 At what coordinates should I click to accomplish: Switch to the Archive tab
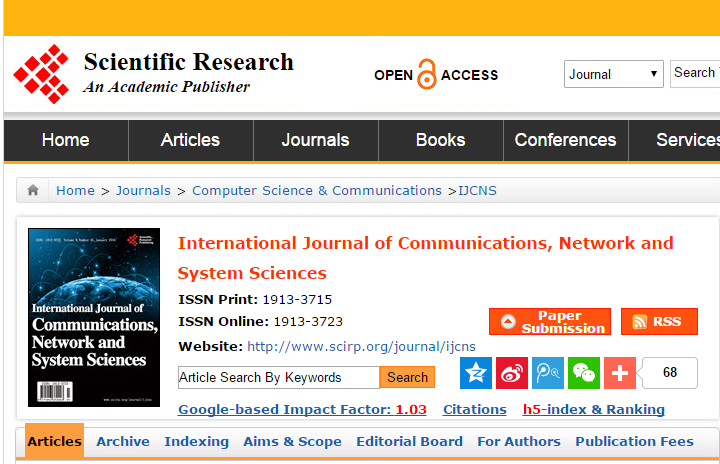point(123,441)
